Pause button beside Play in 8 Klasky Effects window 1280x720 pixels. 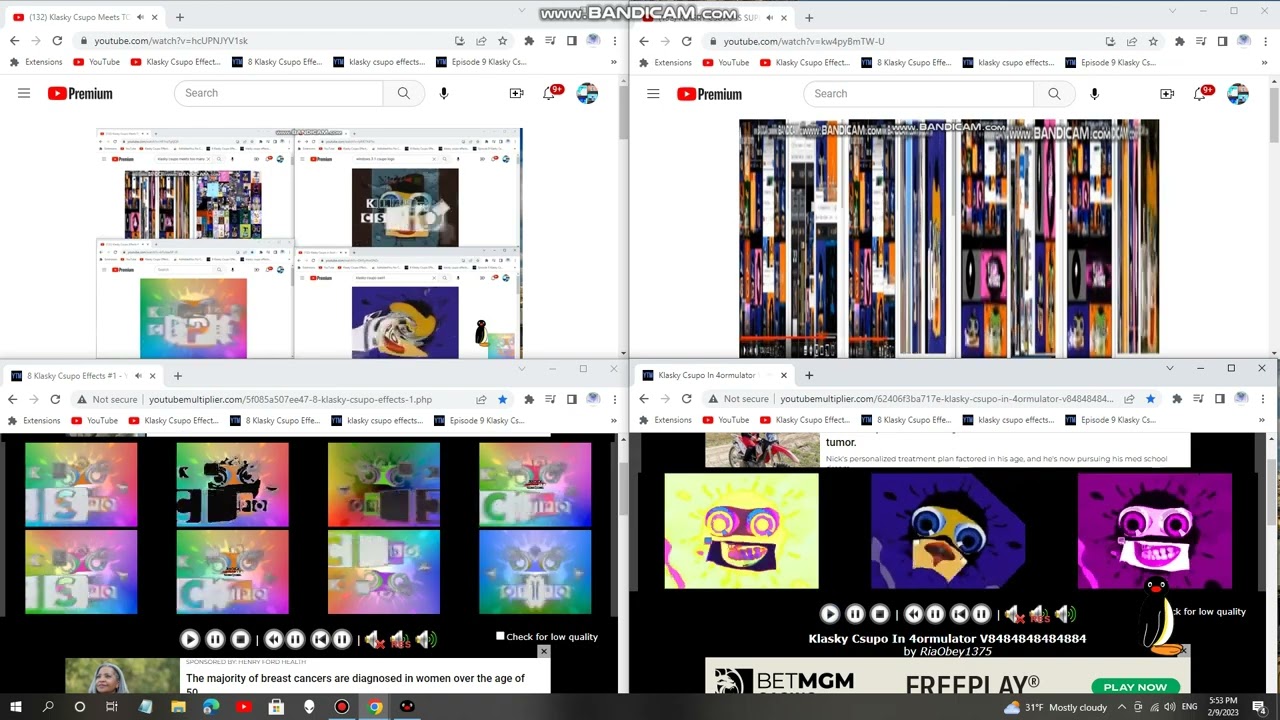pos(215,639)
